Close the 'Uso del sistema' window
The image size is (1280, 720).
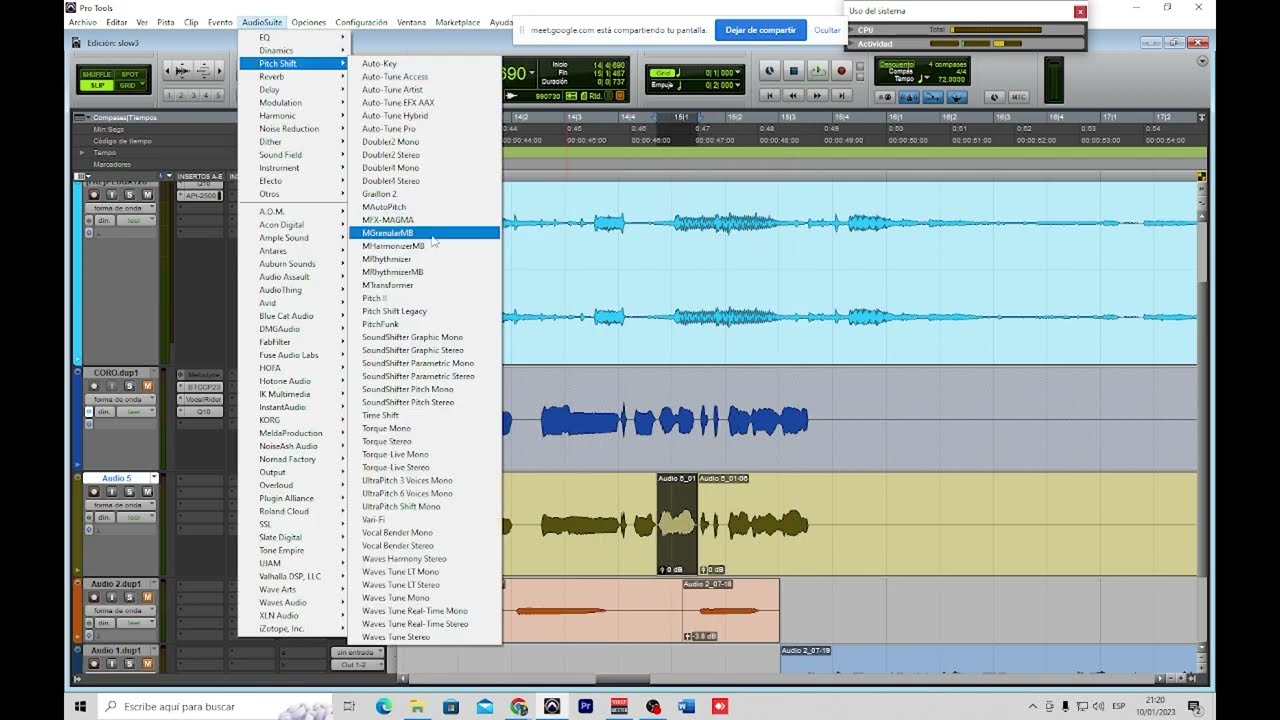click(1080, 12)
